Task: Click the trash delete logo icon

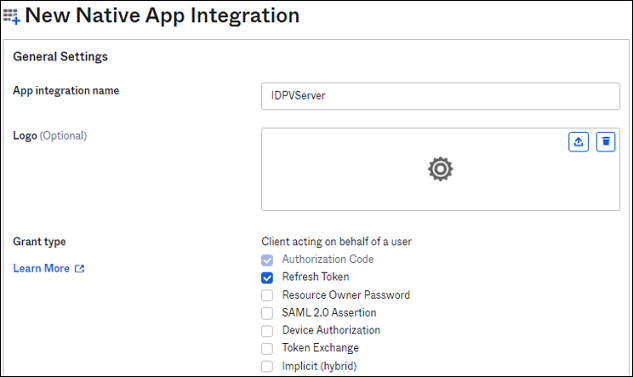Action: tap(606, 142)
